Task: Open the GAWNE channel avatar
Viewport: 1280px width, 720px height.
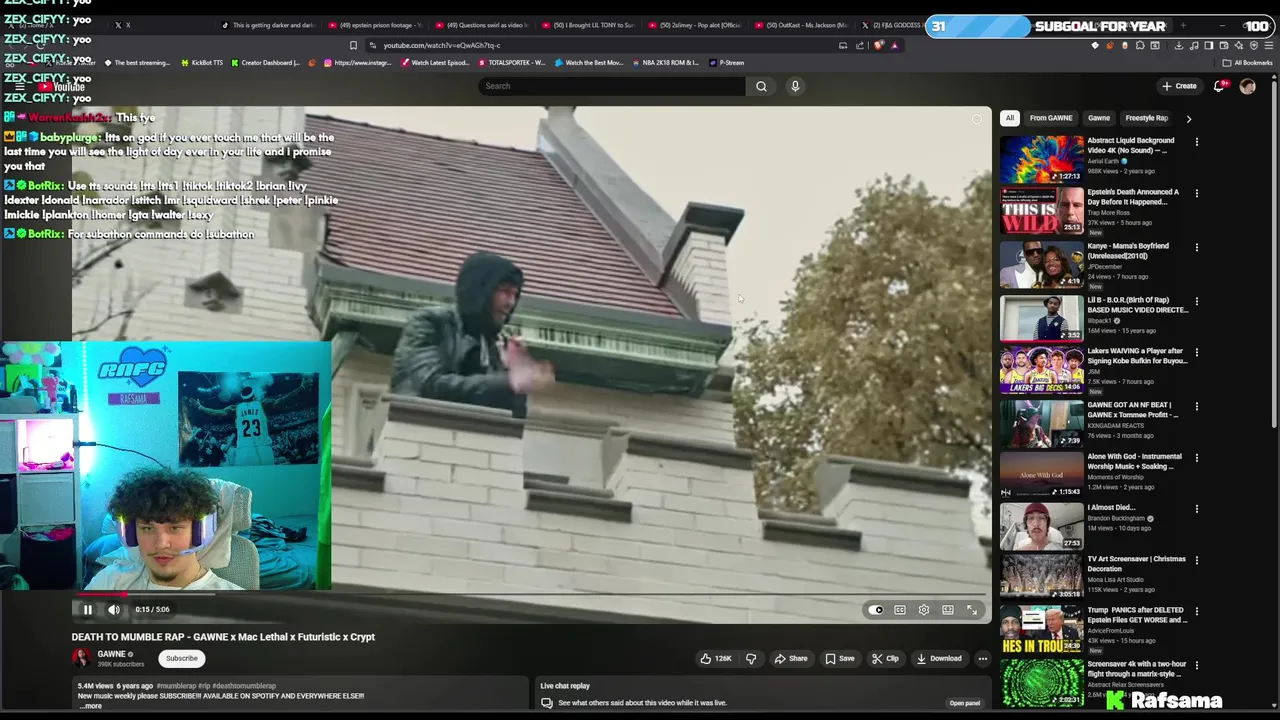Action: (x=81, y=657)
